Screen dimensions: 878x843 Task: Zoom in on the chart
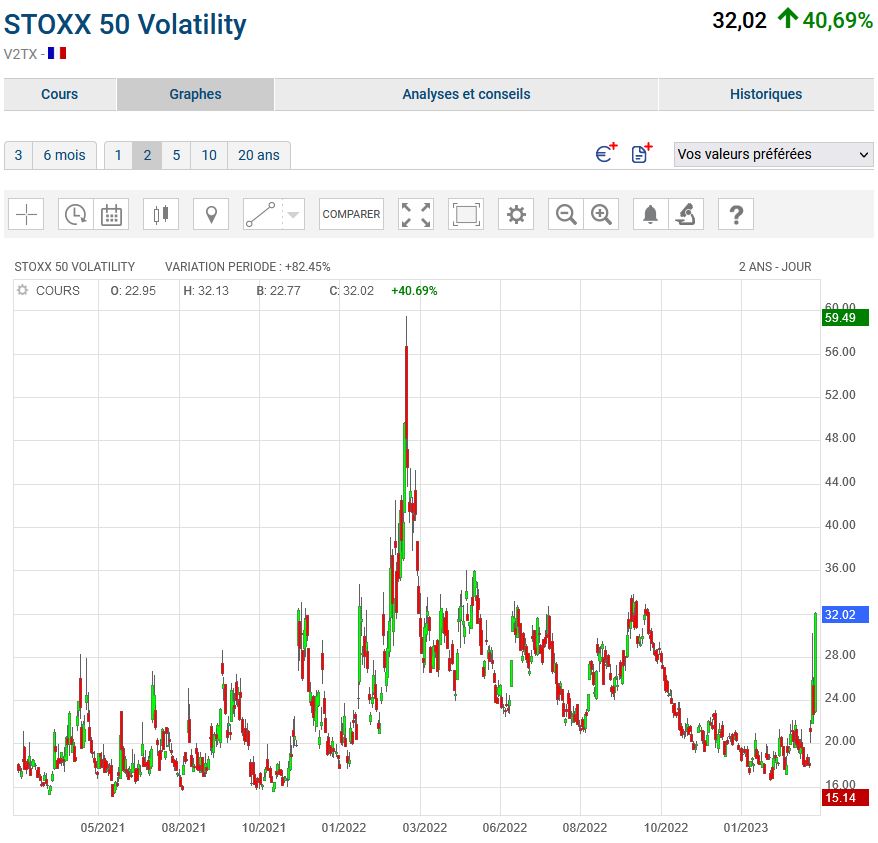(x=601, y=214)
